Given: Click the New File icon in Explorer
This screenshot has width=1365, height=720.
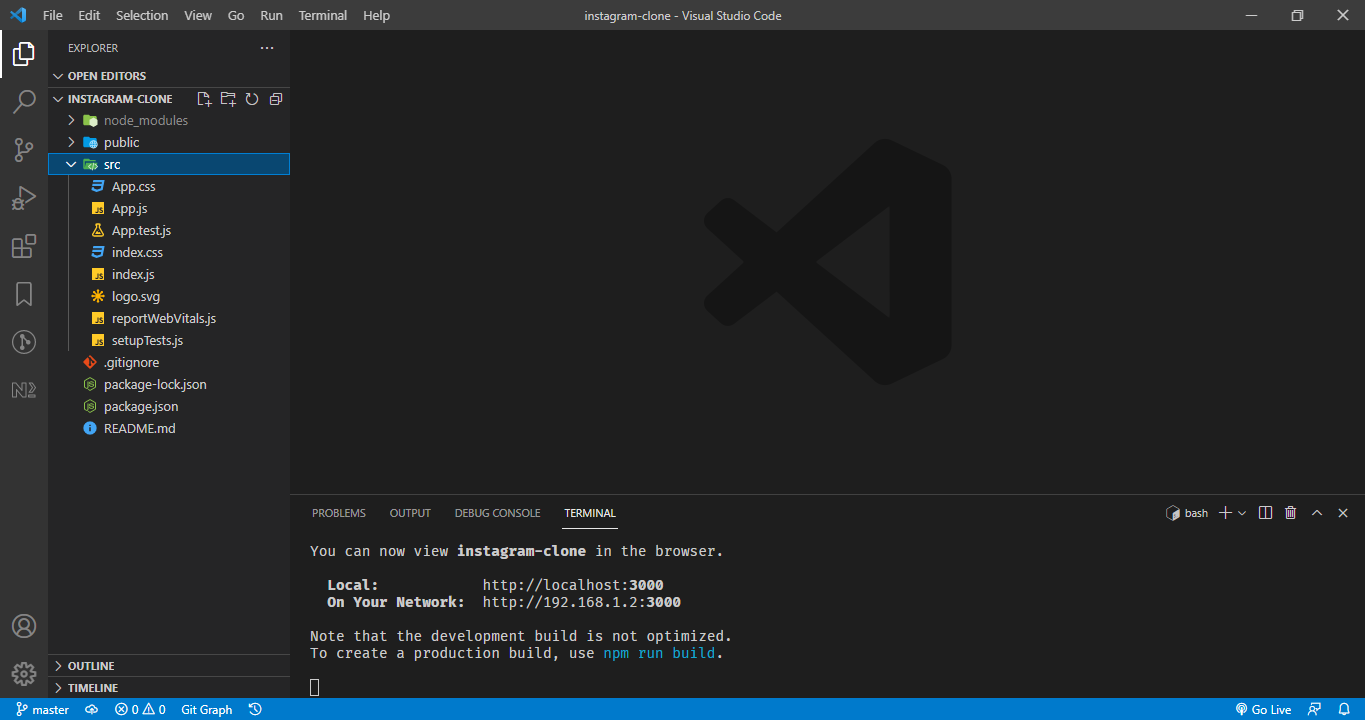Looking at the screenshot, I should pos(204,99).
